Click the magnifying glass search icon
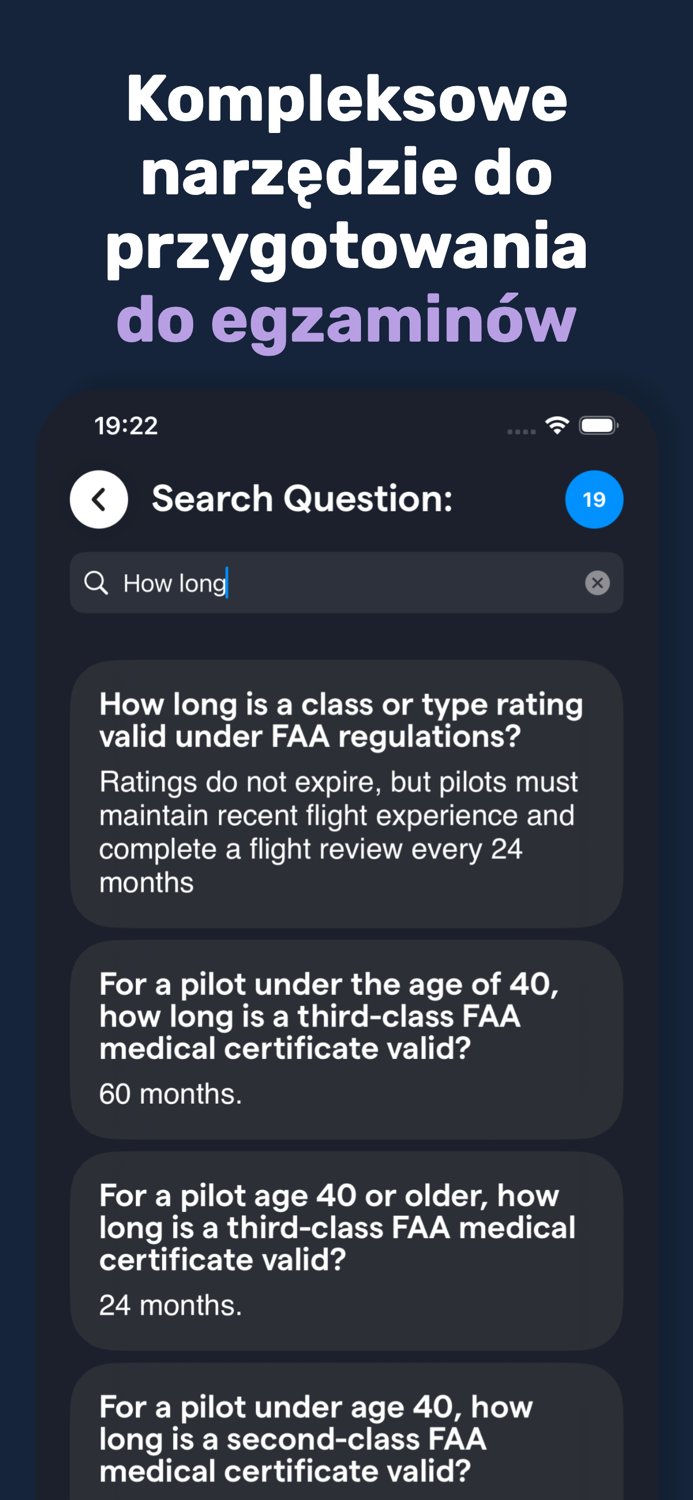Image resolution: width=693 pixels, height=1500 pixels. pos(96,583)
